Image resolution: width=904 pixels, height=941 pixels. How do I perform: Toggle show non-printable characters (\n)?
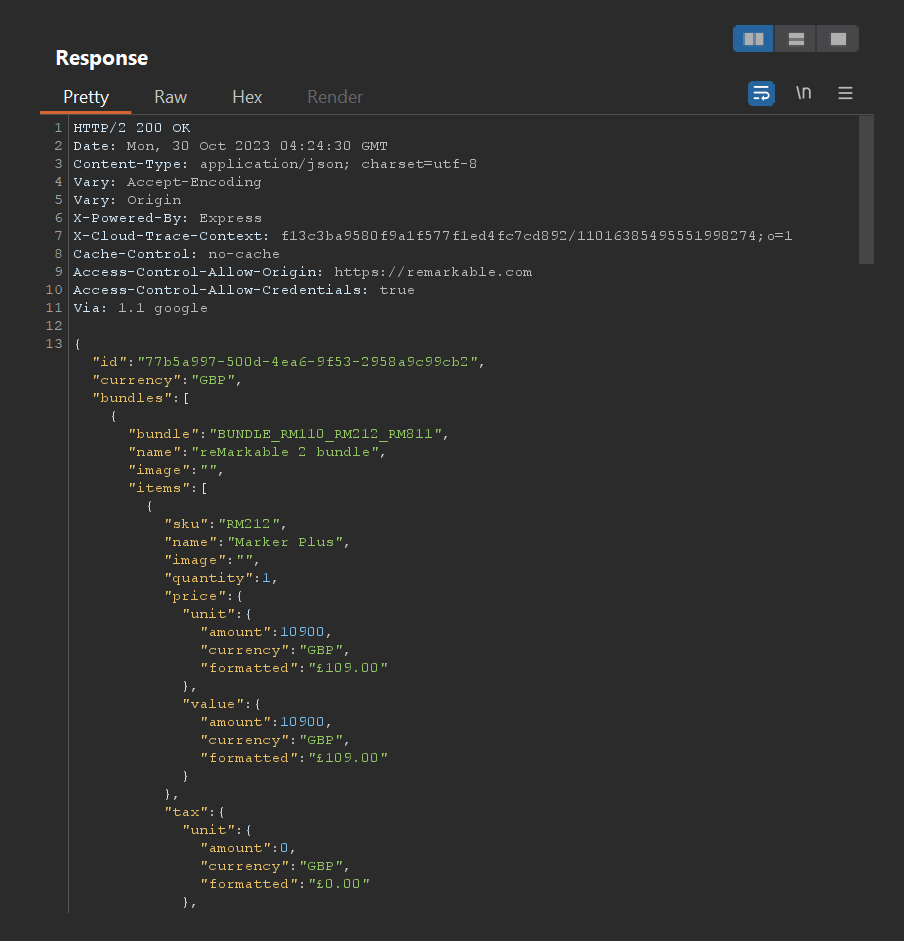pos(804,93)
